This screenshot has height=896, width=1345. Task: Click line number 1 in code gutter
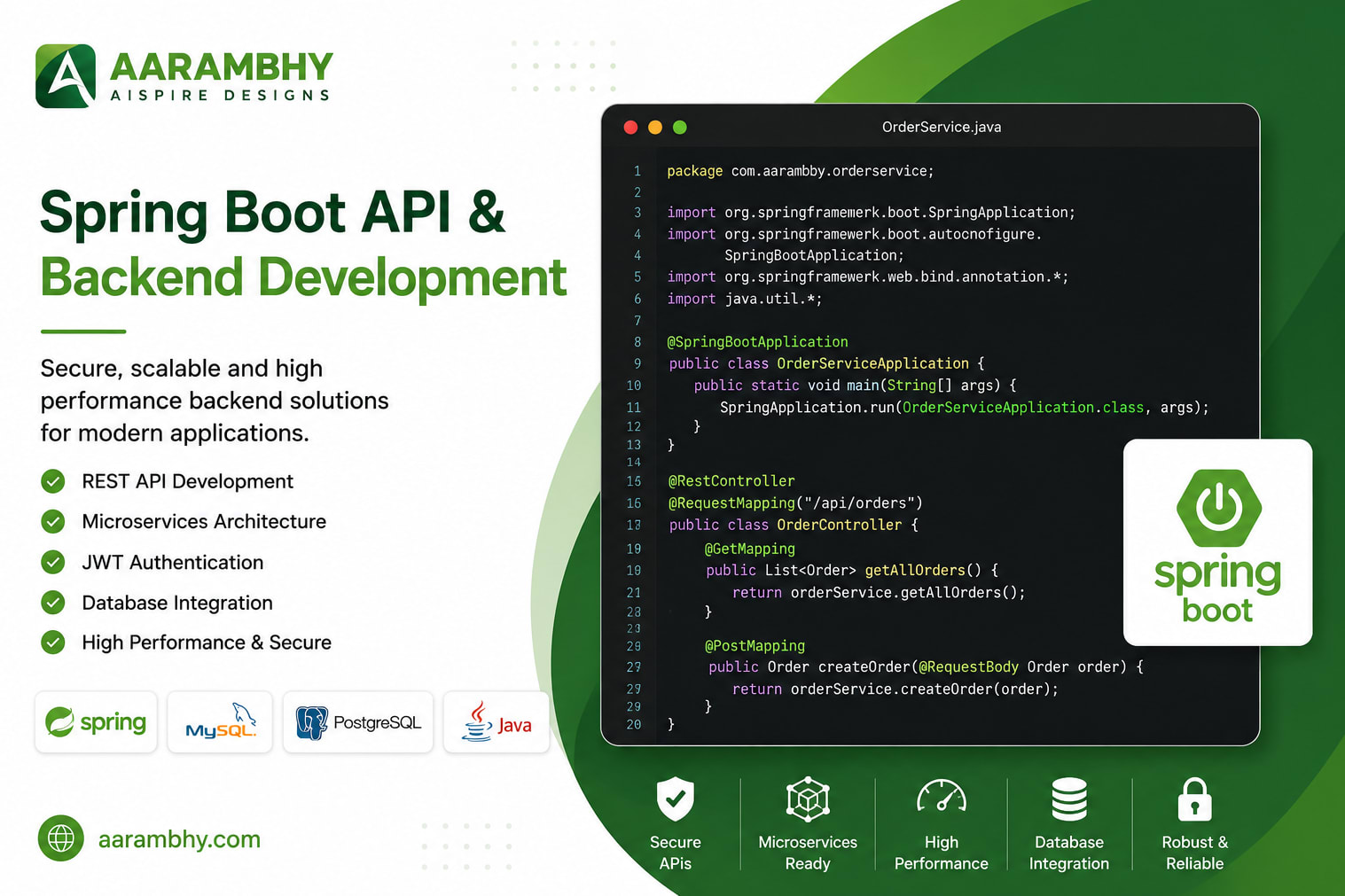(637, 171)
